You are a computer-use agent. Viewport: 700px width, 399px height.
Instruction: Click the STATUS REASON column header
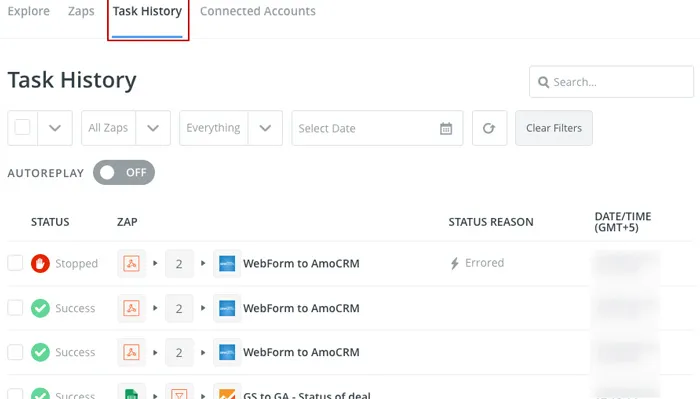491,222
